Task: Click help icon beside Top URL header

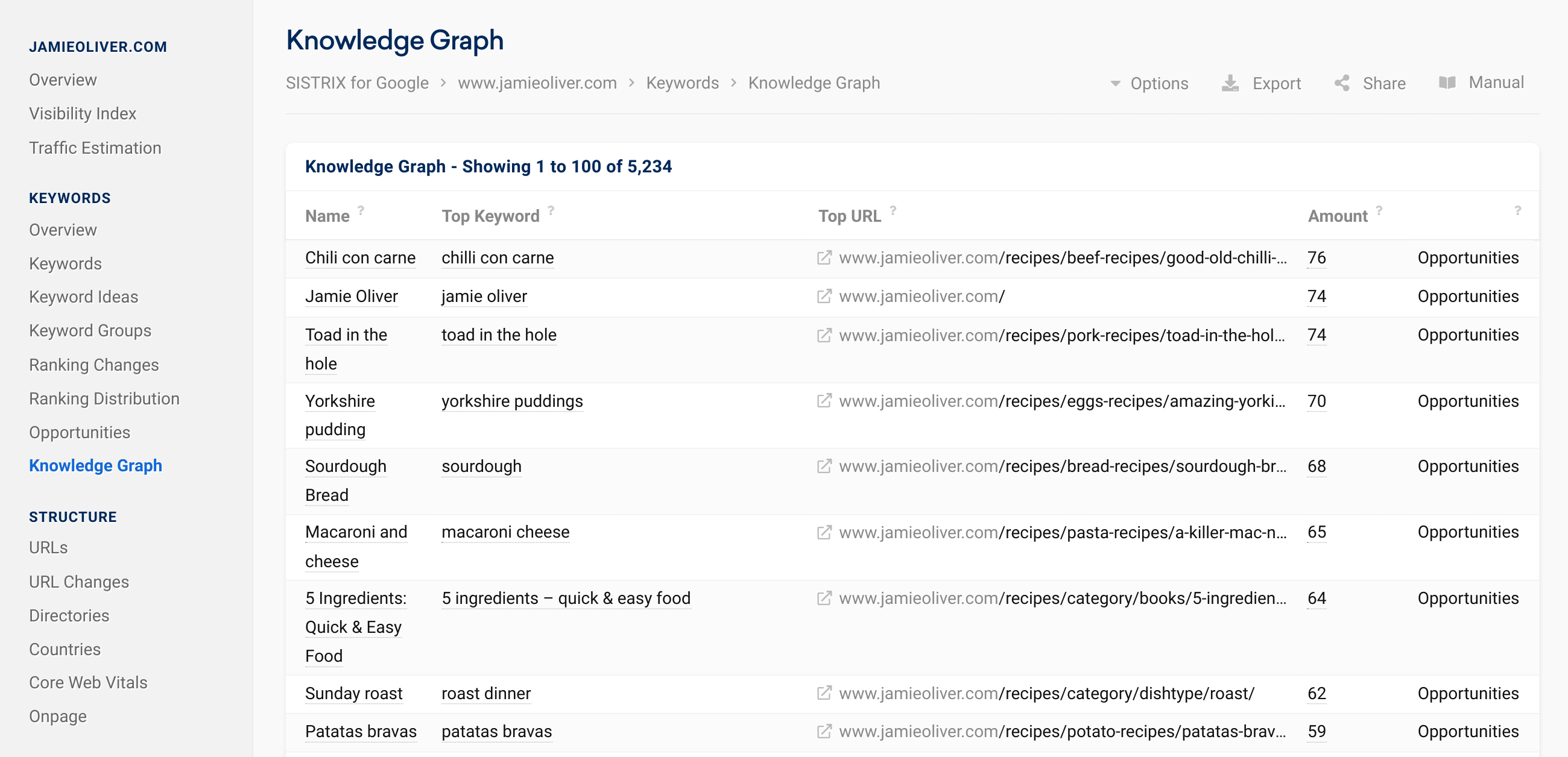Action: 893,210
